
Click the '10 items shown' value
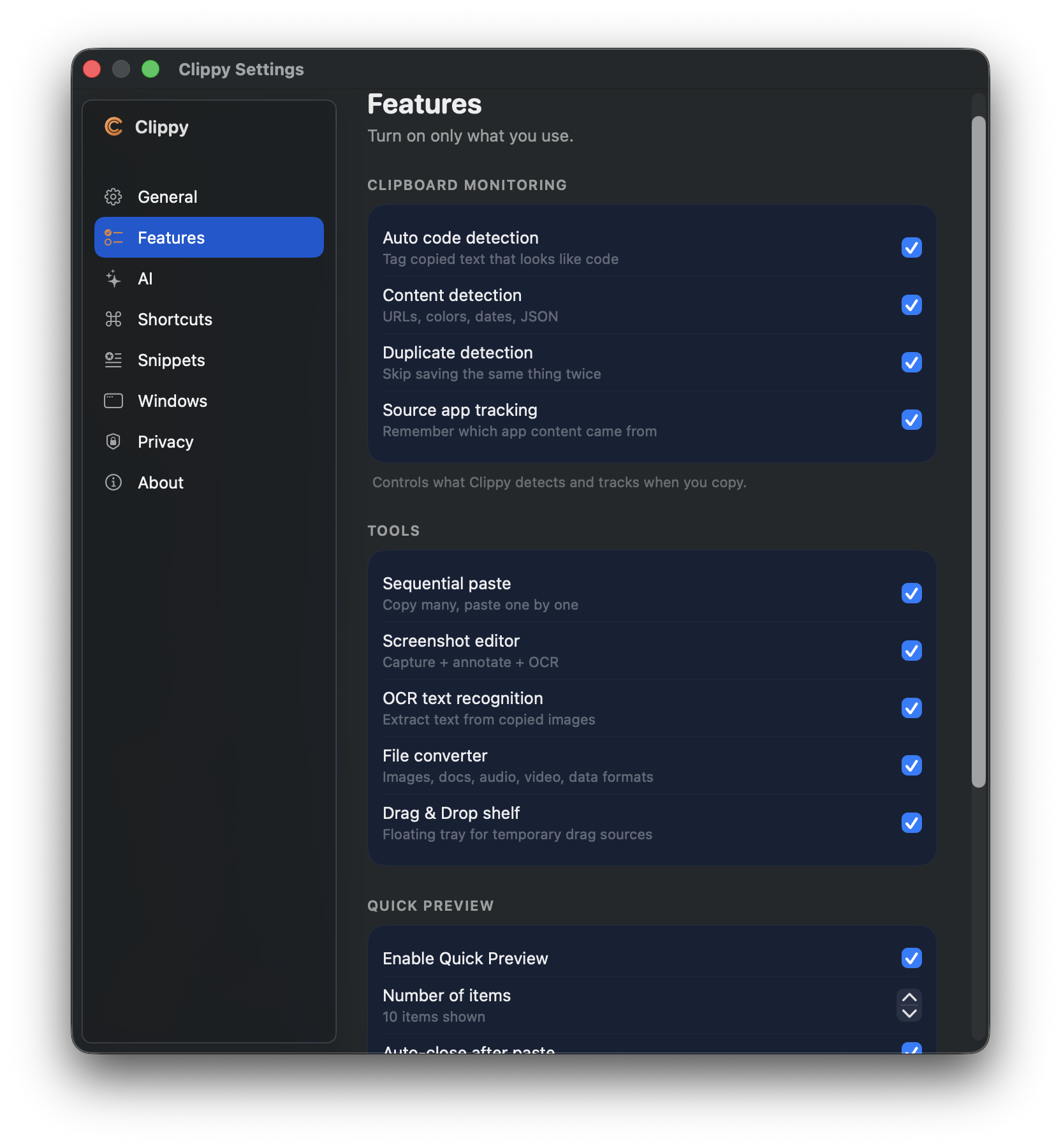click(x=434, y=1017)
